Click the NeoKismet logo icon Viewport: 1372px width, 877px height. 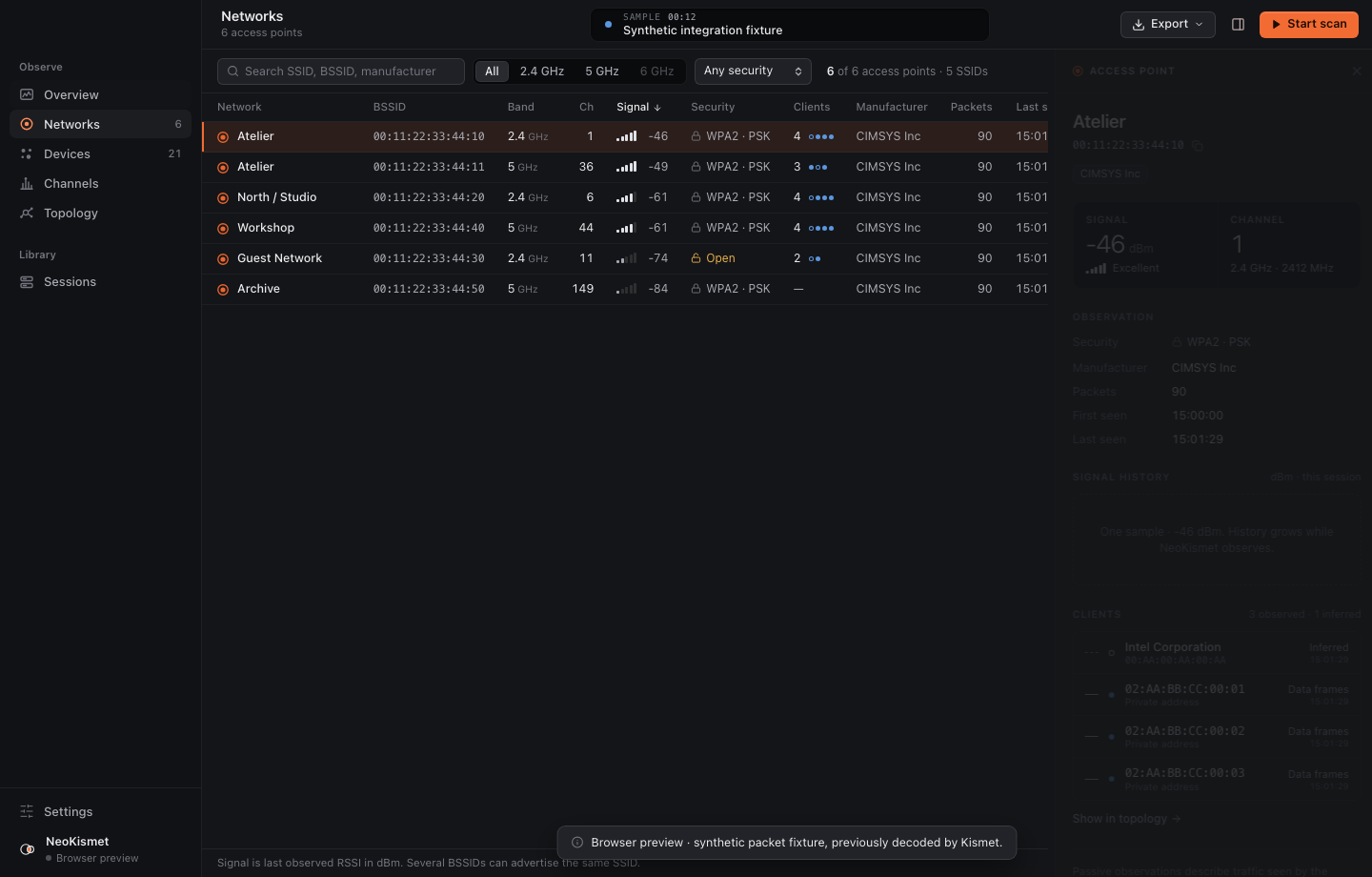pos(28,848)
